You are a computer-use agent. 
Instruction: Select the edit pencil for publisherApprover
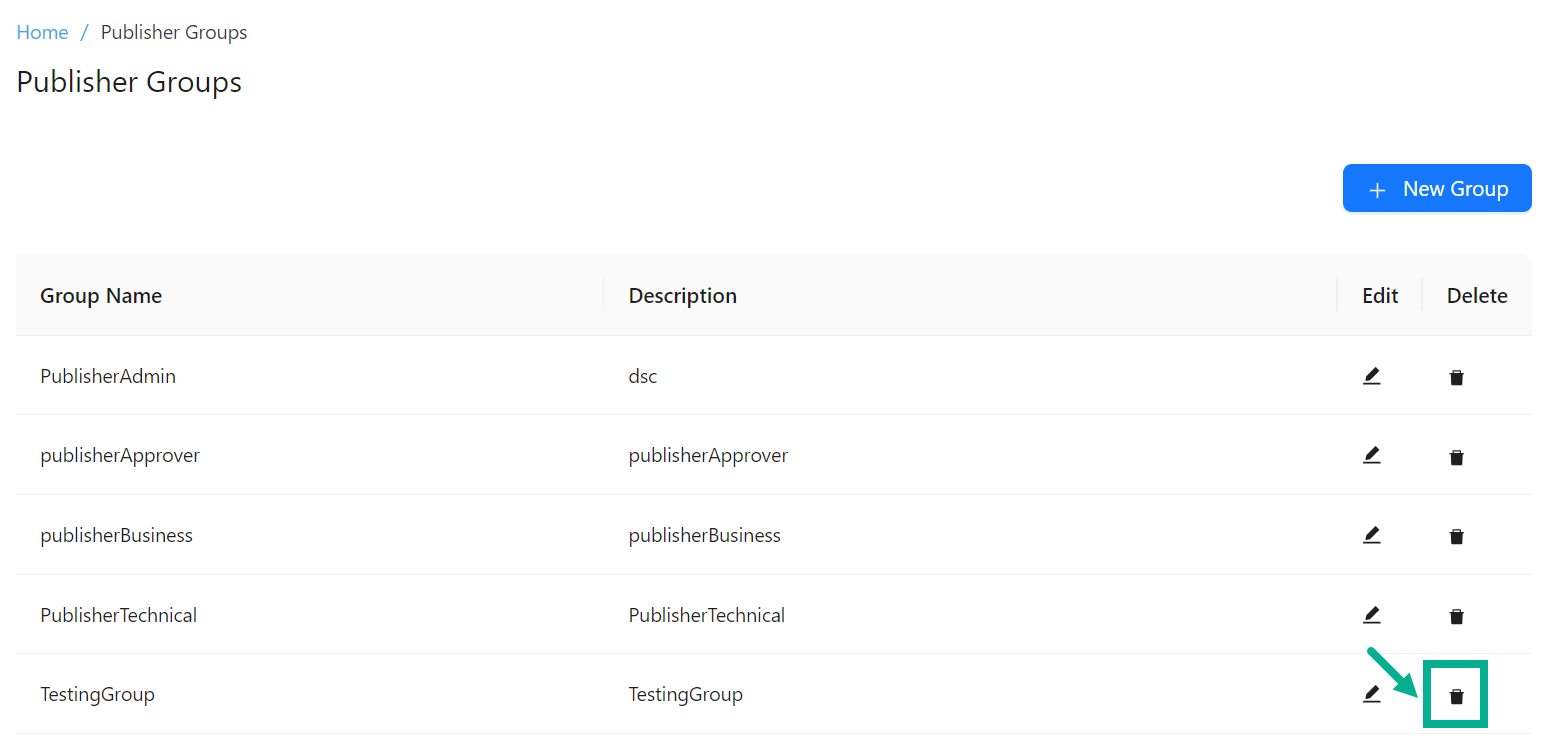[1372, 455]
